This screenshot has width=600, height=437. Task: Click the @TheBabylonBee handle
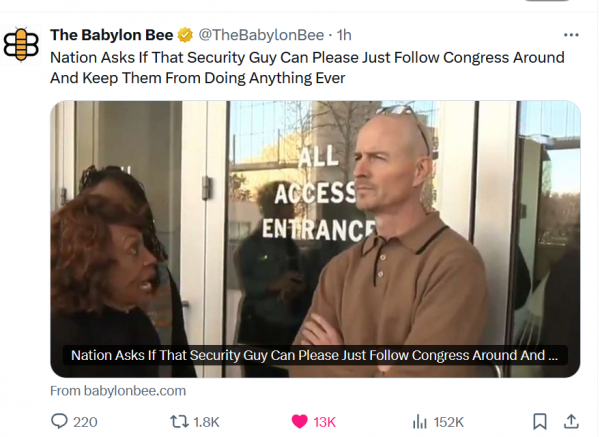click(261, 35)
